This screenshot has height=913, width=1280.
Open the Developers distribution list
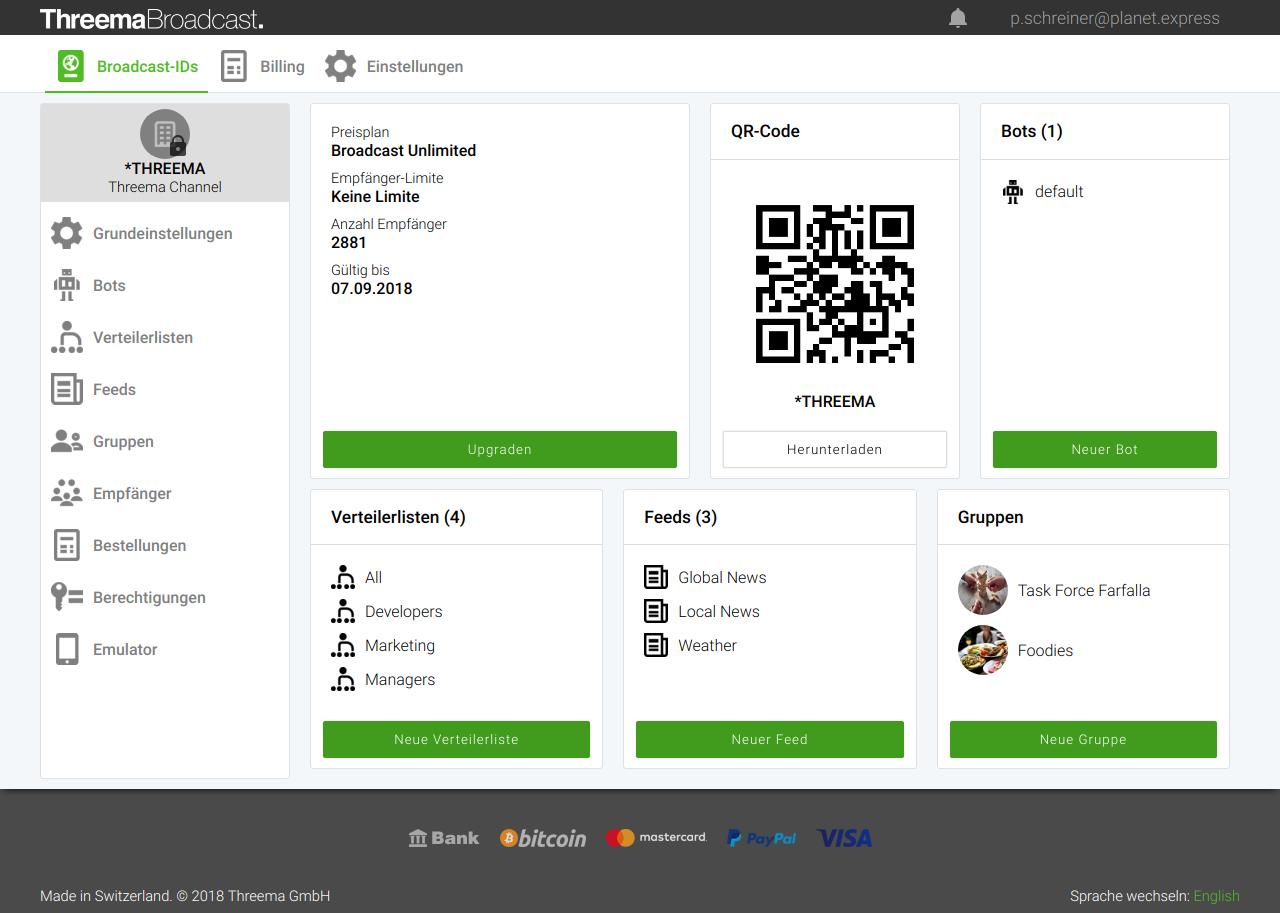point(404,612)
